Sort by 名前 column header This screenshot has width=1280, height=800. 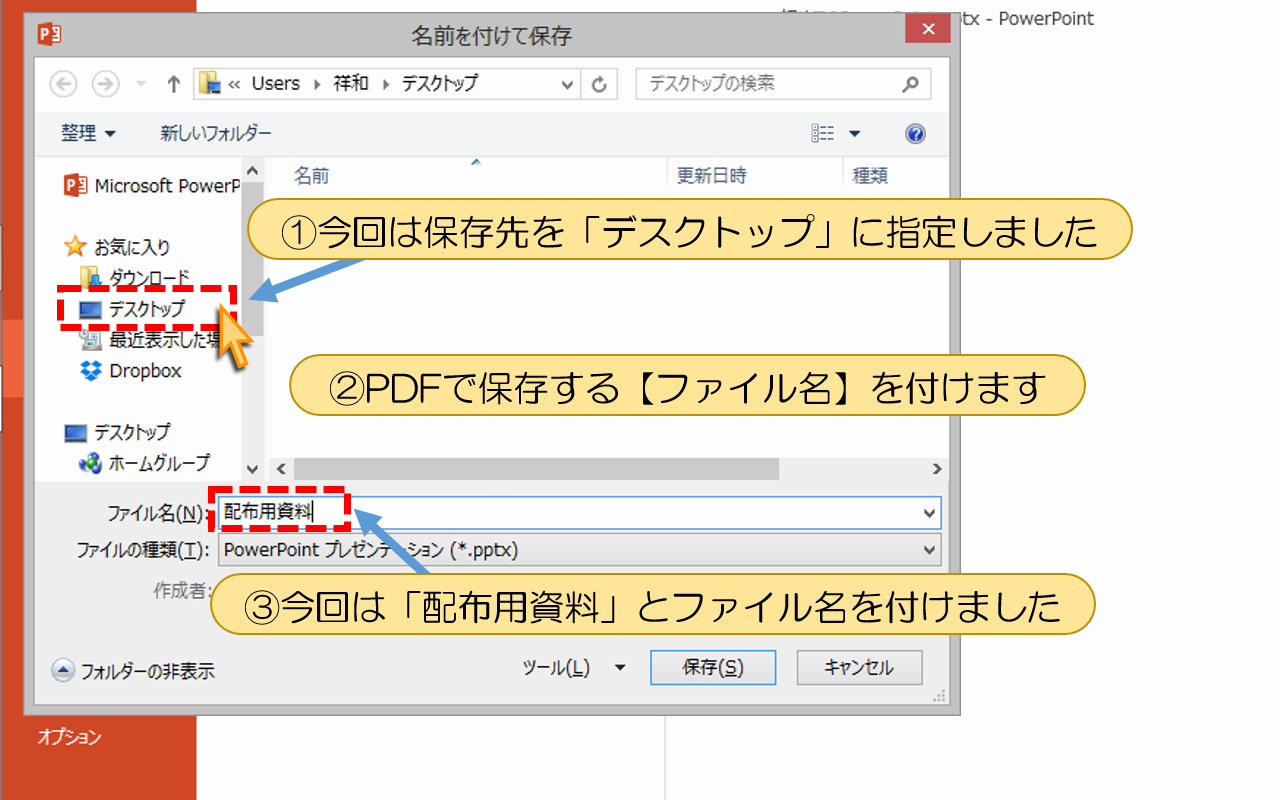312,176
